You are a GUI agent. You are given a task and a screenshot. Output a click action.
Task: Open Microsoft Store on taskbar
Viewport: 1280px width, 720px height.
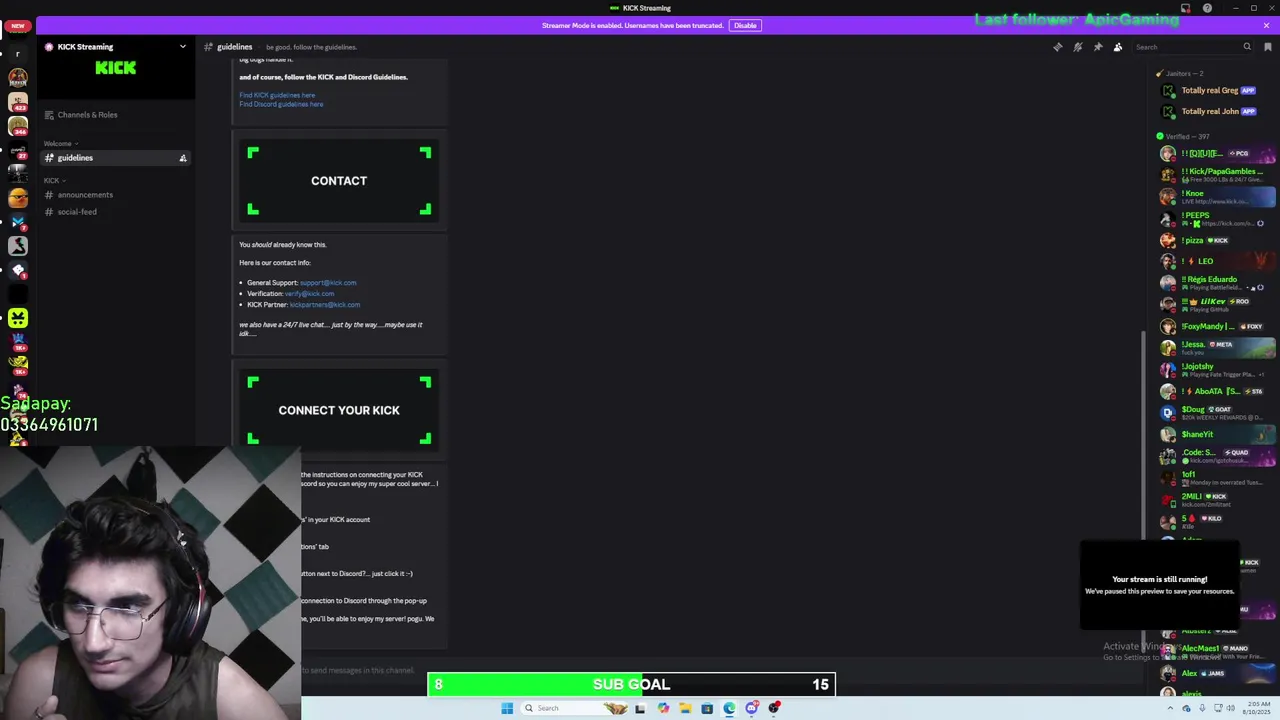pos(707,708)
